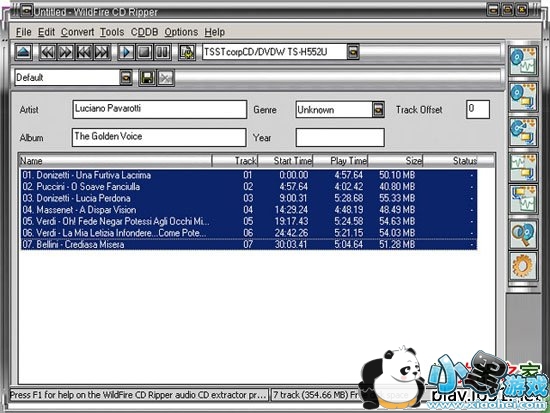Screen dimensions: 550x413
Task: Eject the CD using the eject button
Action: [24, 52]
